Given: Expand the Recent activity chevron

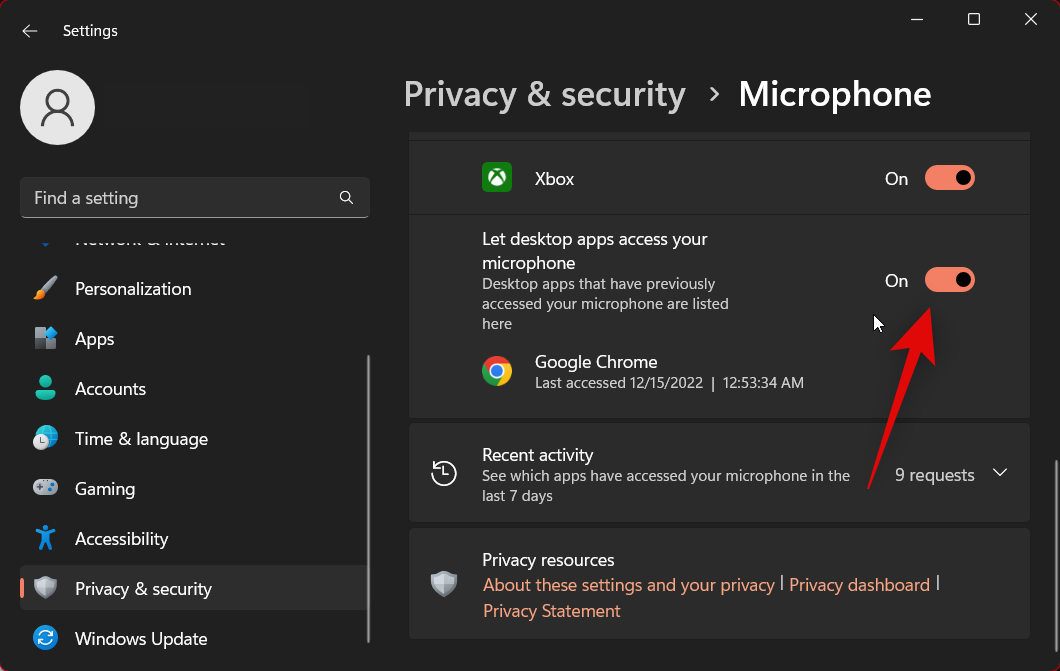Looking at the screenshot, I should click(1000, 473).
